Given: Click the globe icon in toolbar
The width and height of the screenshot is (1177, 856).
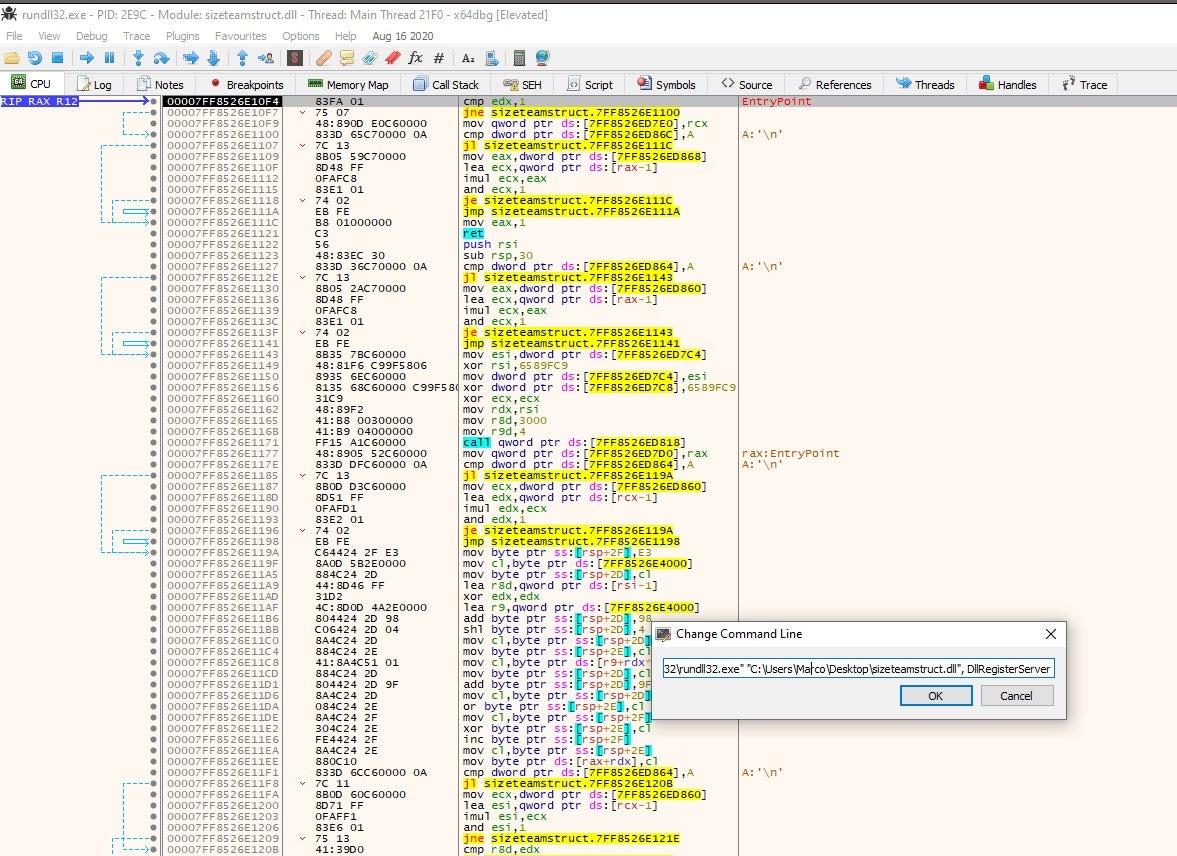Looking at the screenshot, I should [x=543, y=58].
